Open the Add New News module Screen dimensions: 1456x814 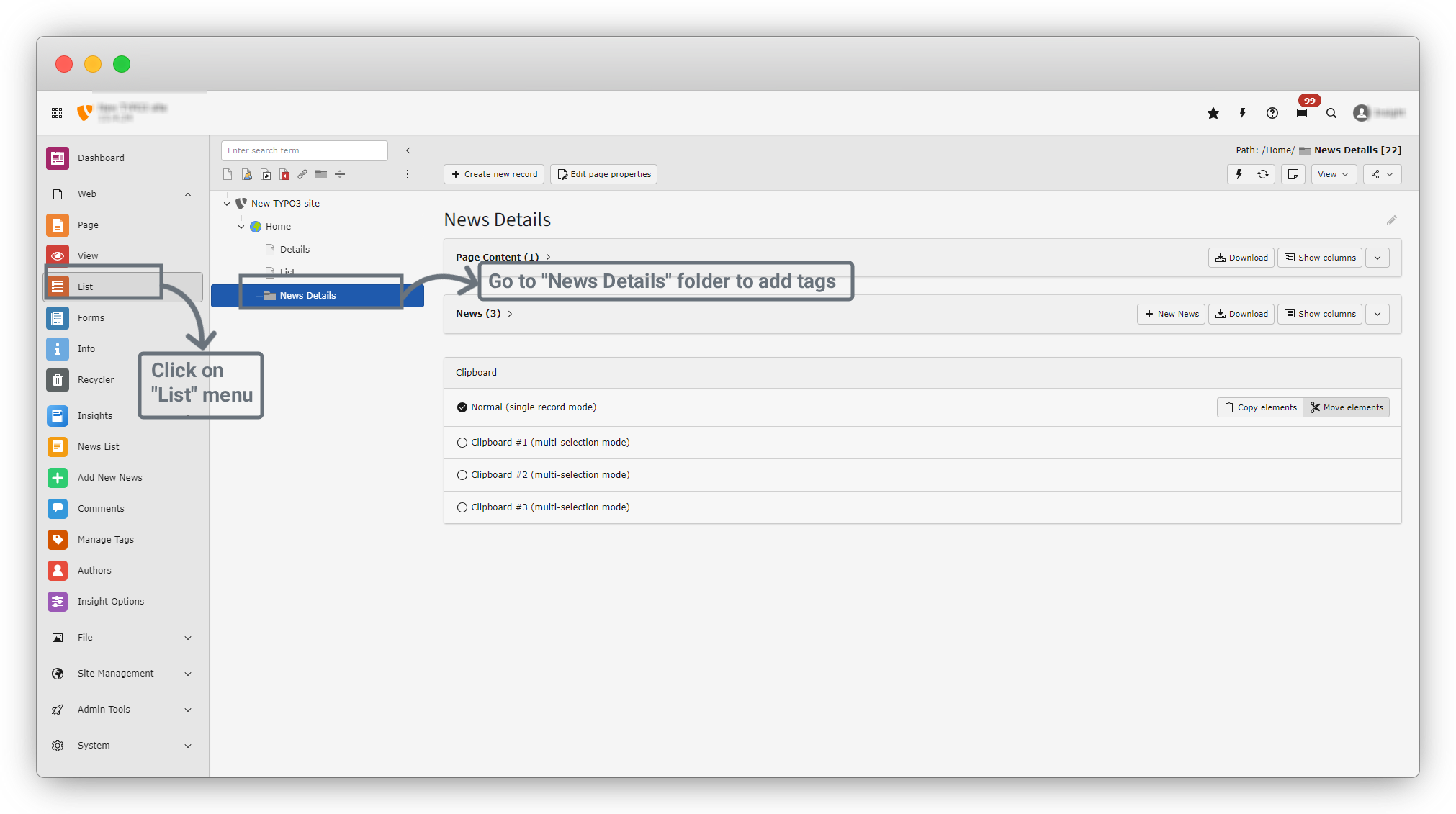click(x=109, y=477)
